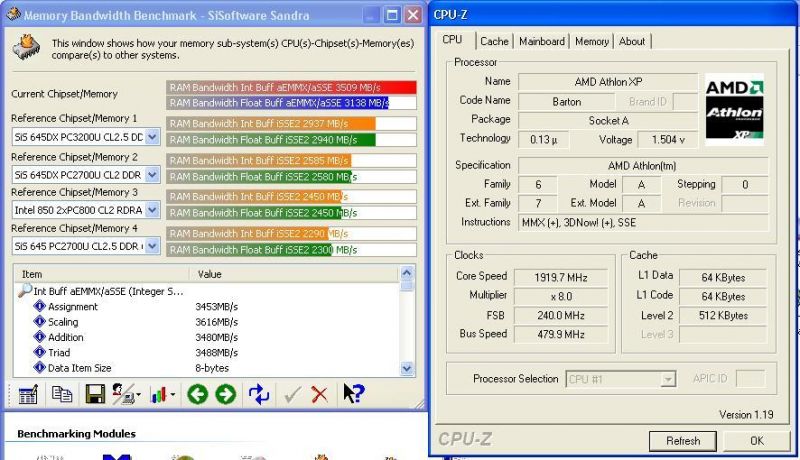This screenshot has height=460, width=800.
Task: Click the Code Name field Barton
Action: (x=566, y=102)
